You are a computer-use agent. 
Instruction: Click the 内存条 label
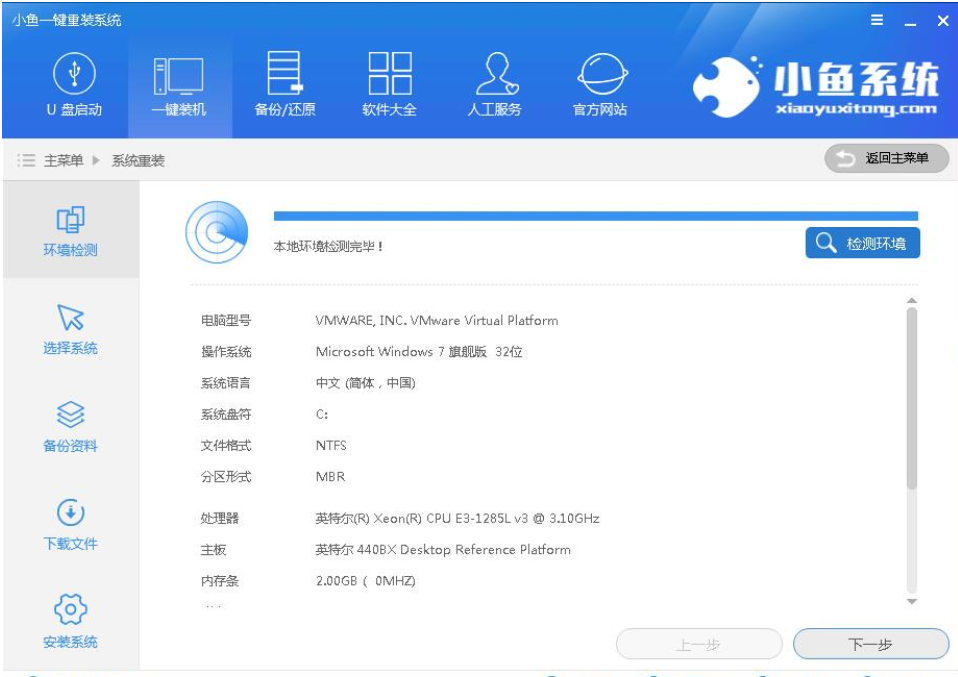tap(219, 580)
